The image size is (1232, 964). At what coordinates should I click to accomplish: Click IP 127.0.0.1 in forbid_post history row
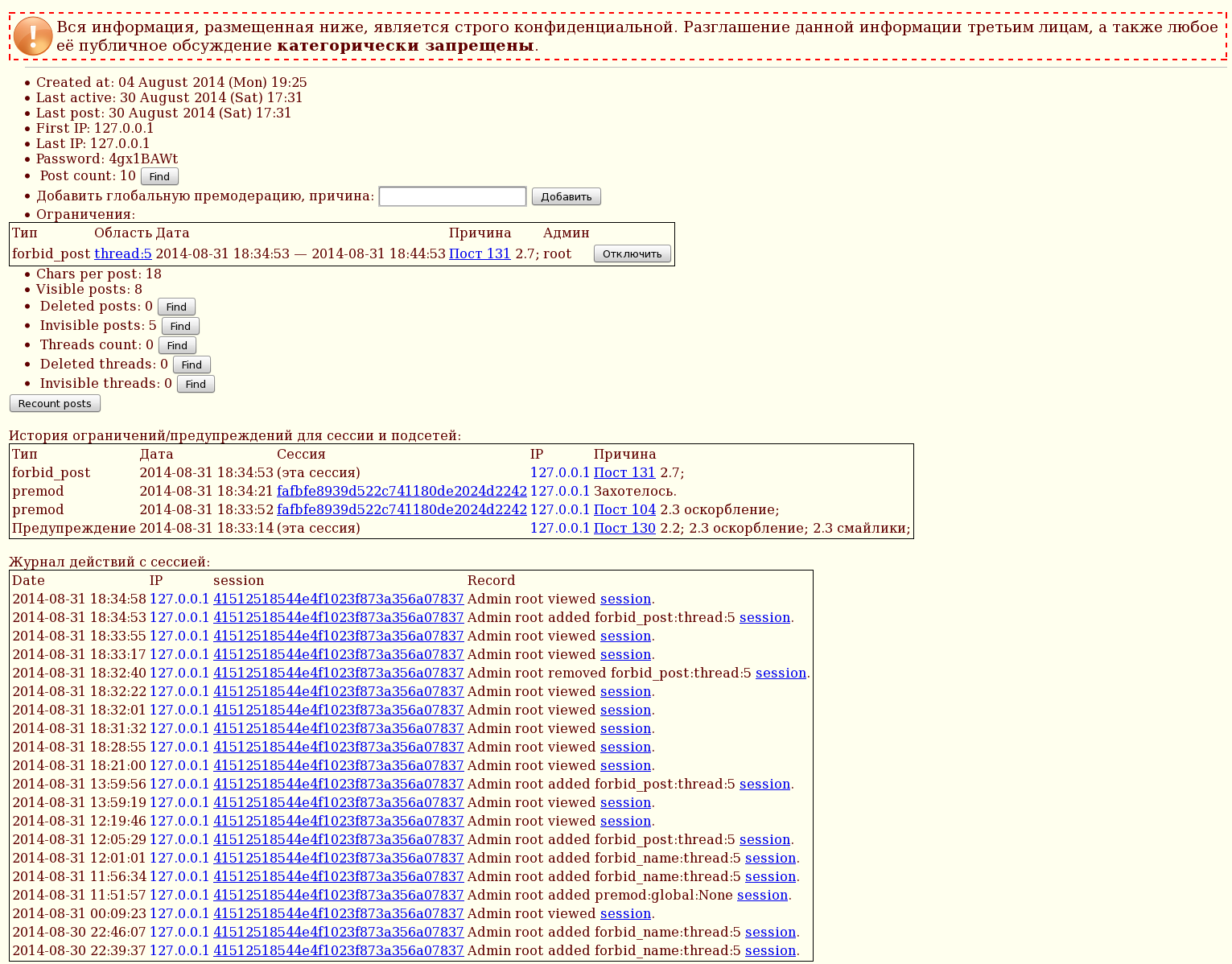pyautogui.click(x=560, y=472)
